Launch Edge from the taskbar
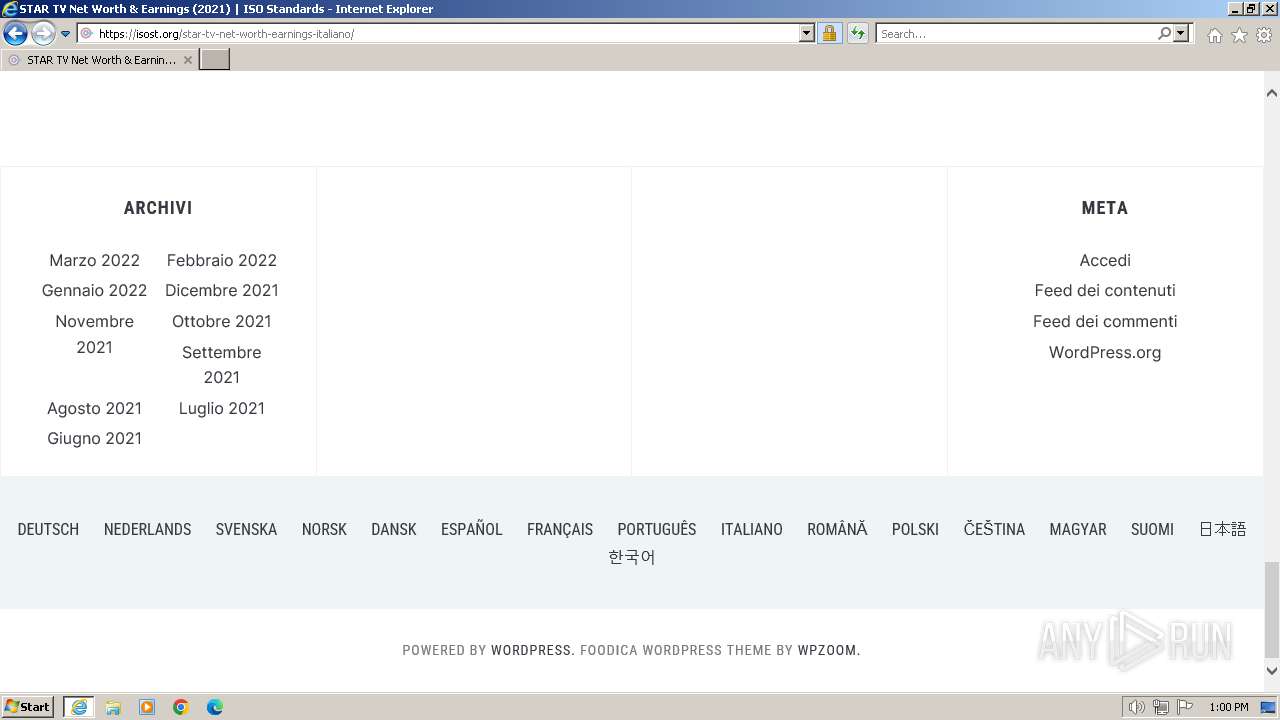 point(215,707)
